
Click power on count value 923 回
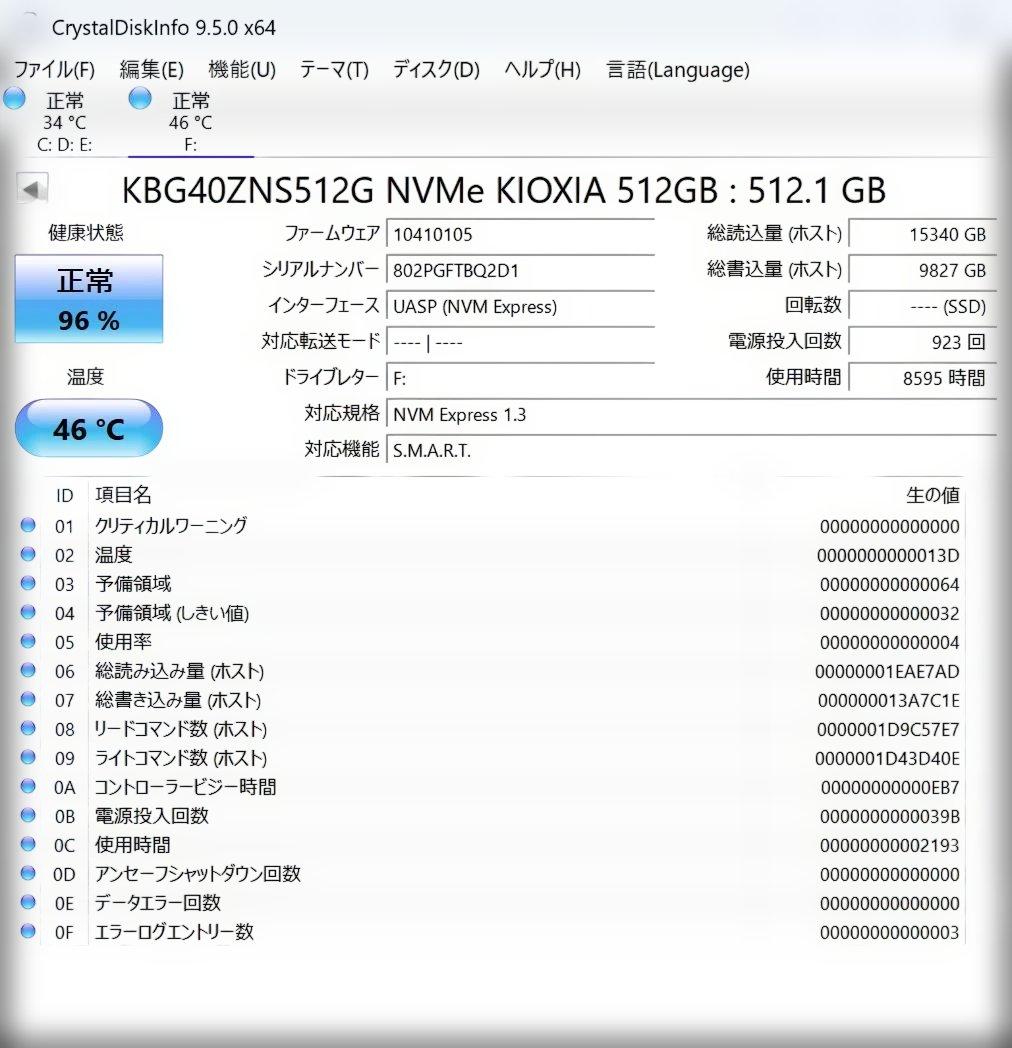pyautogui.click(x=923, y=342)
